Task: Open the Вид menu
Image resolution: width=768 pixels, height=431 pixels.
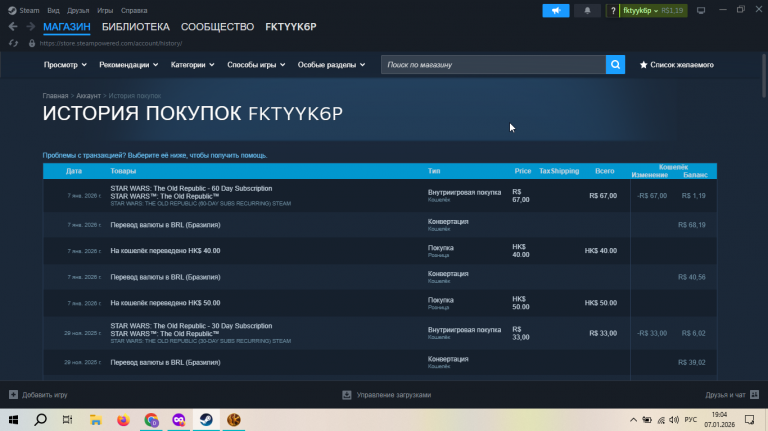Action: click(x=53, y=10)
